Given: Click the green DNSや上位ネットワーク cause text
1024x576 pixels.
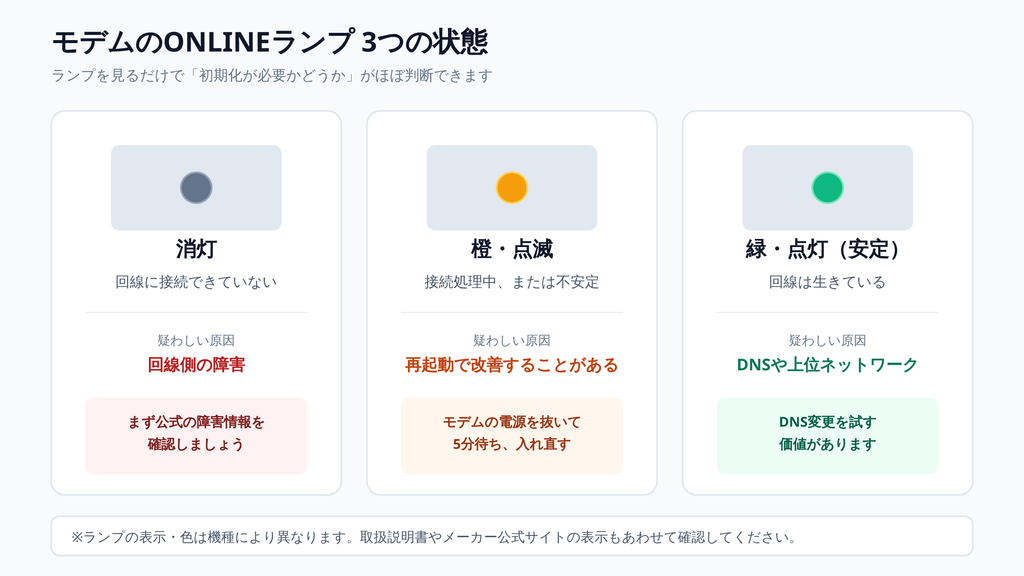Looking at the screenshot, I should coord(827,364).
